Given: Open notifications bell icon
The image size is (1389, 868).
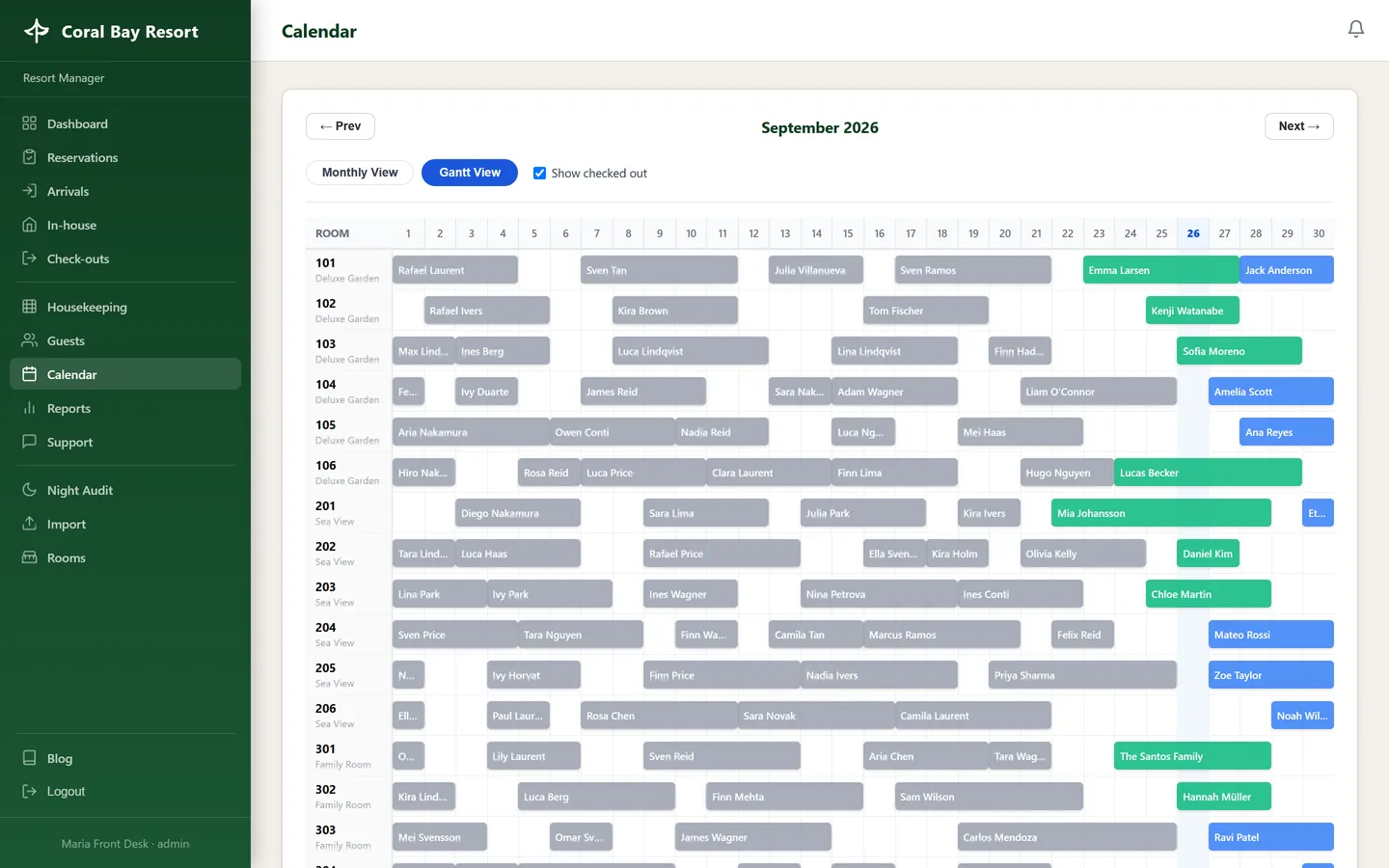Looking at the screenshot, I should 1355,29.
